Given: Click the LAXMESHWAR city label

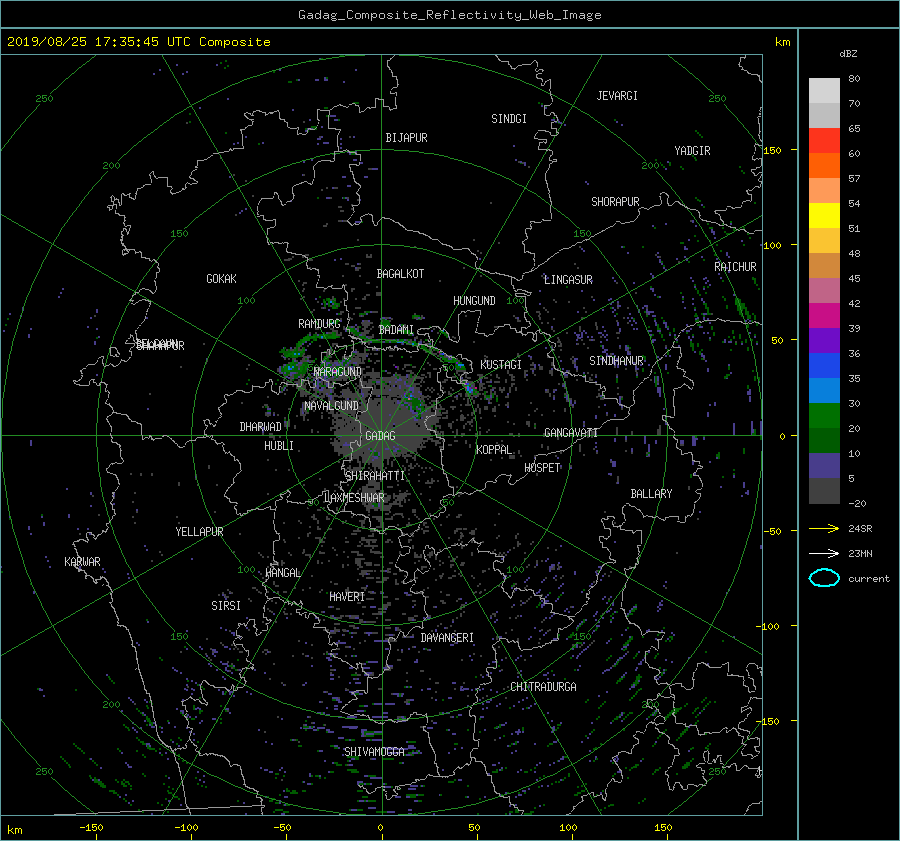Looking at the screenshot, I should pos(354,498).
